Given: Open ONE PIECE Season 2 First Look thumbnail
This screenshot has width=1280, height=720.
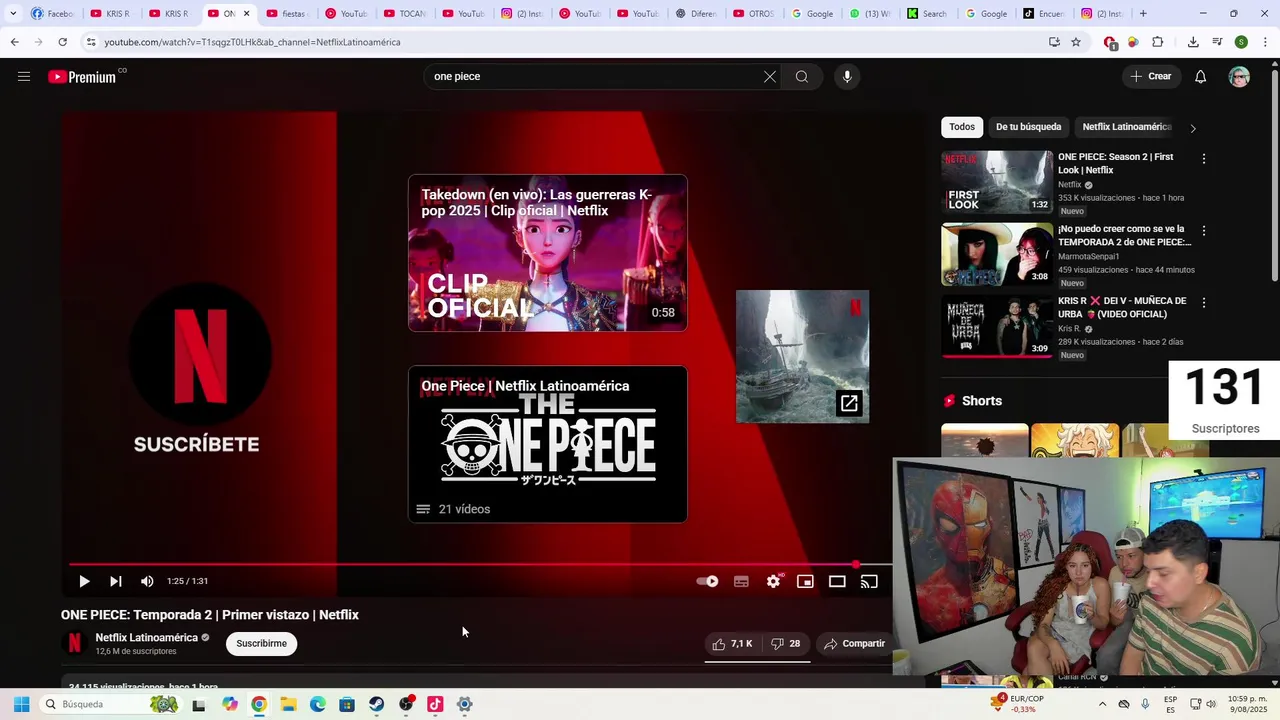Looking at the screenshot, I should coord(997,182).
